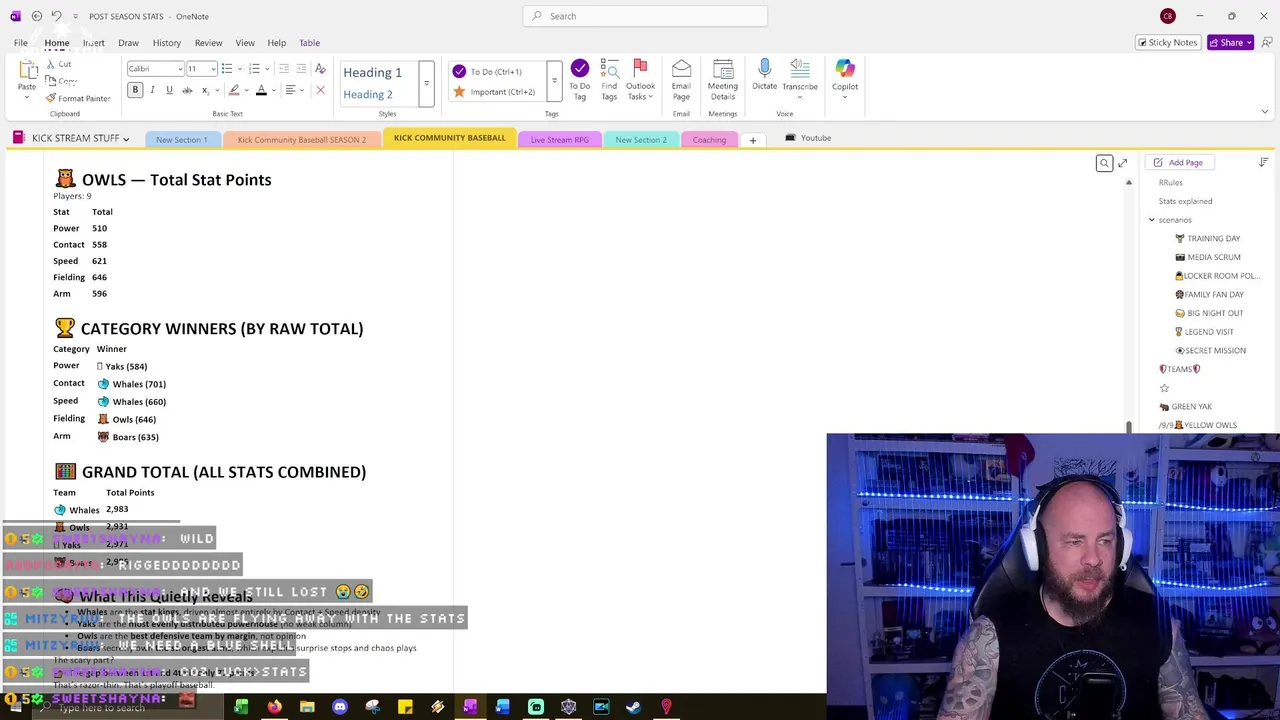1280x720 pixels.
Task: Open the Youtube notebook link
Action: click(x=809, y=138)
